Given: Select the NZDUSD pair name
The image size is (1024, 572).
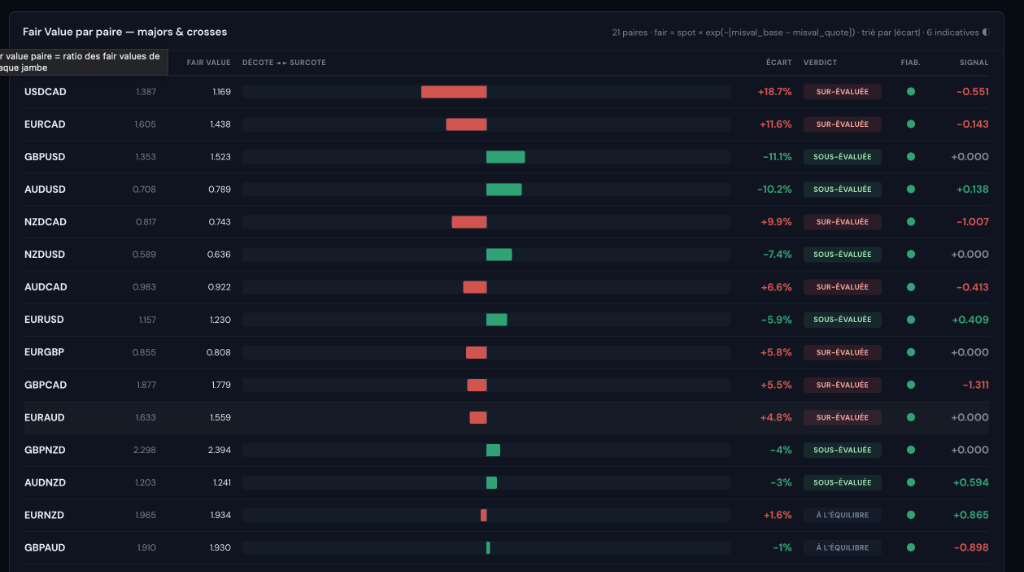Looking at the screenshot, I should [x=44, y=255].
